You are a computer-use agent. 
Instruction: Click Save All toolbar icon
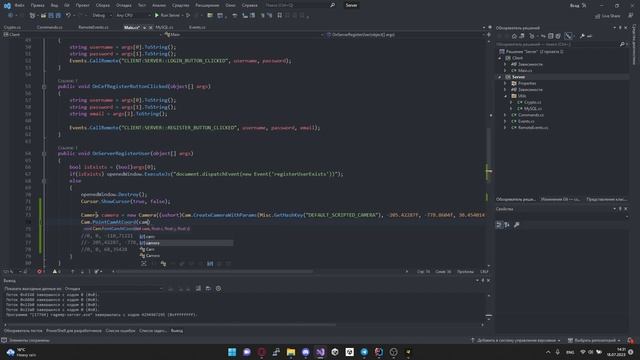click(58, 16)
